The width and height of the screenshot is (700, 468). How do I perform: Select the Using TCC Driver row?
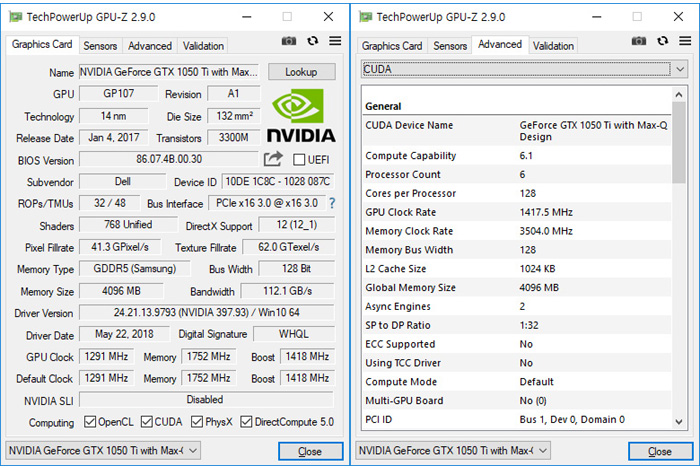click(x=517, y=363)
